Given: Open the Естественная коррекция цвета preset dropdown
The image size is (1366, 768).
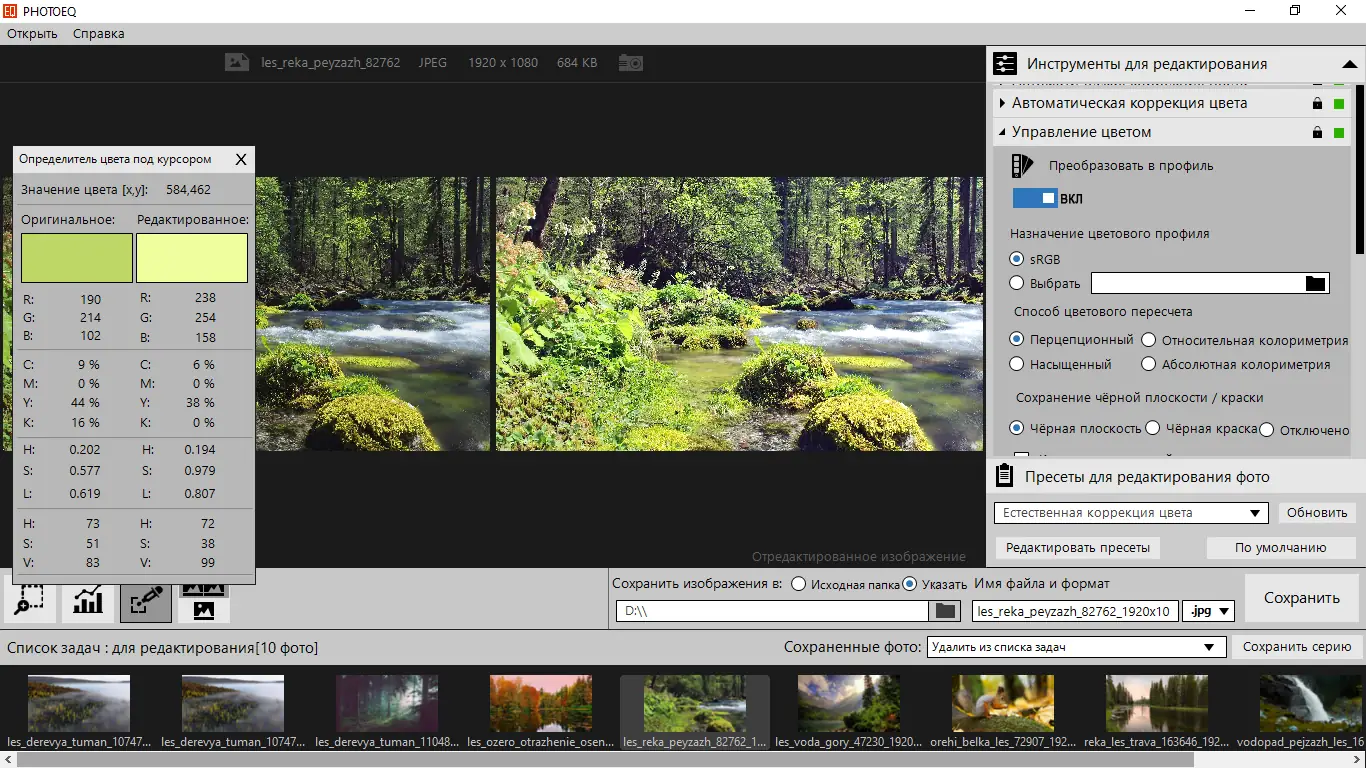Looking at the screenshot, I should pyautogui.click(x=1132, y=513).
